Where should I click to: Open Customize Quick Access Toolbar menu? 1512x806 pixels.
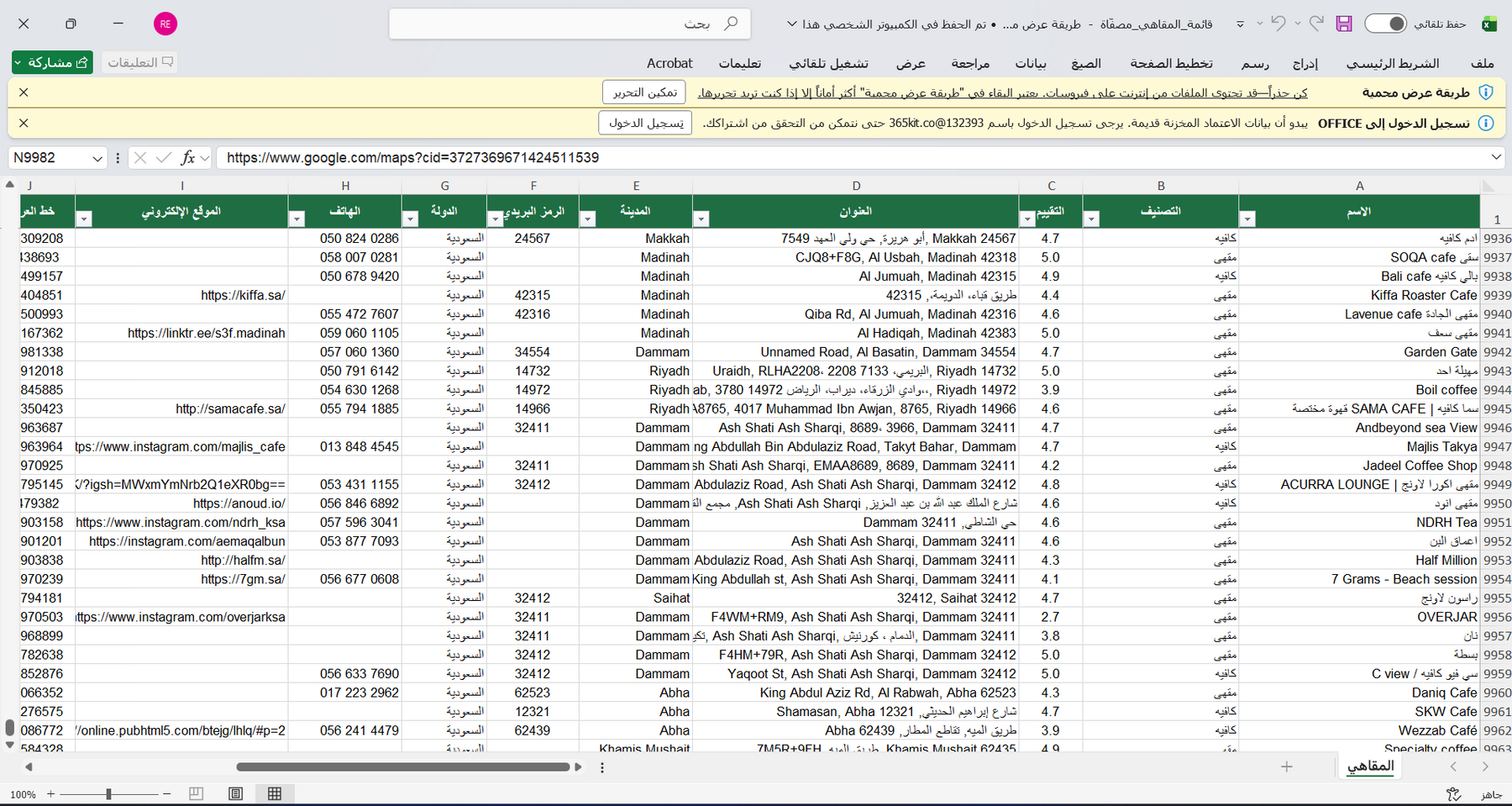[1240, 24]
